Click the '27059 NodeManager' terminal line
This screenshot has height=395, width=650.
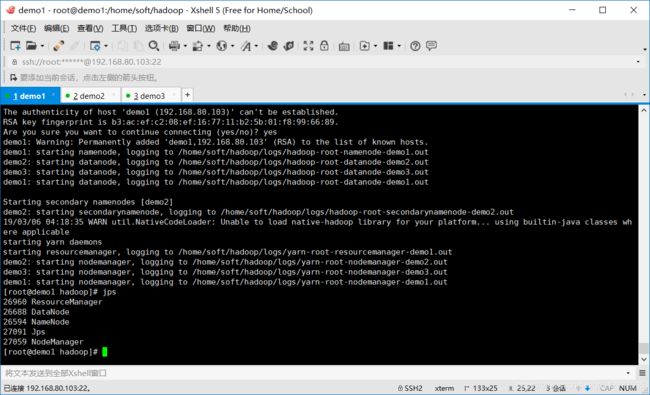(x=43, y=342)
